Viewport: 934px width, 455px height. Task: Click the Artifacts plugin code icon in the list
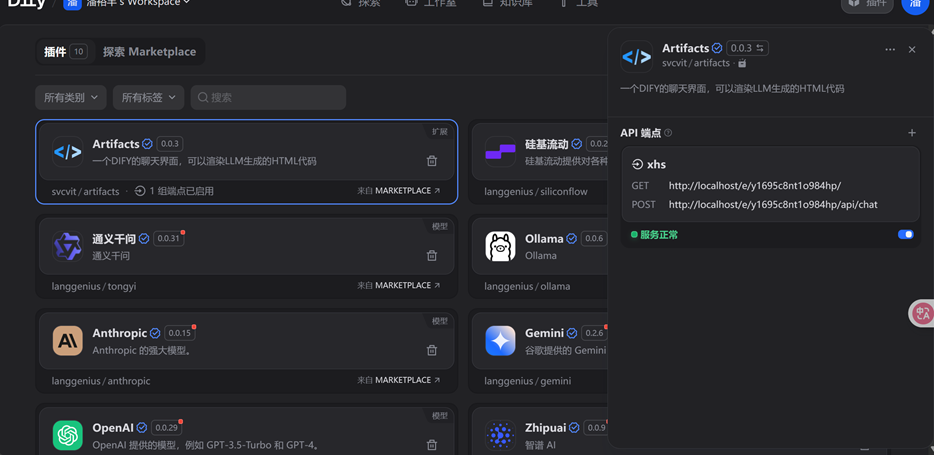[x=67, y=152]
